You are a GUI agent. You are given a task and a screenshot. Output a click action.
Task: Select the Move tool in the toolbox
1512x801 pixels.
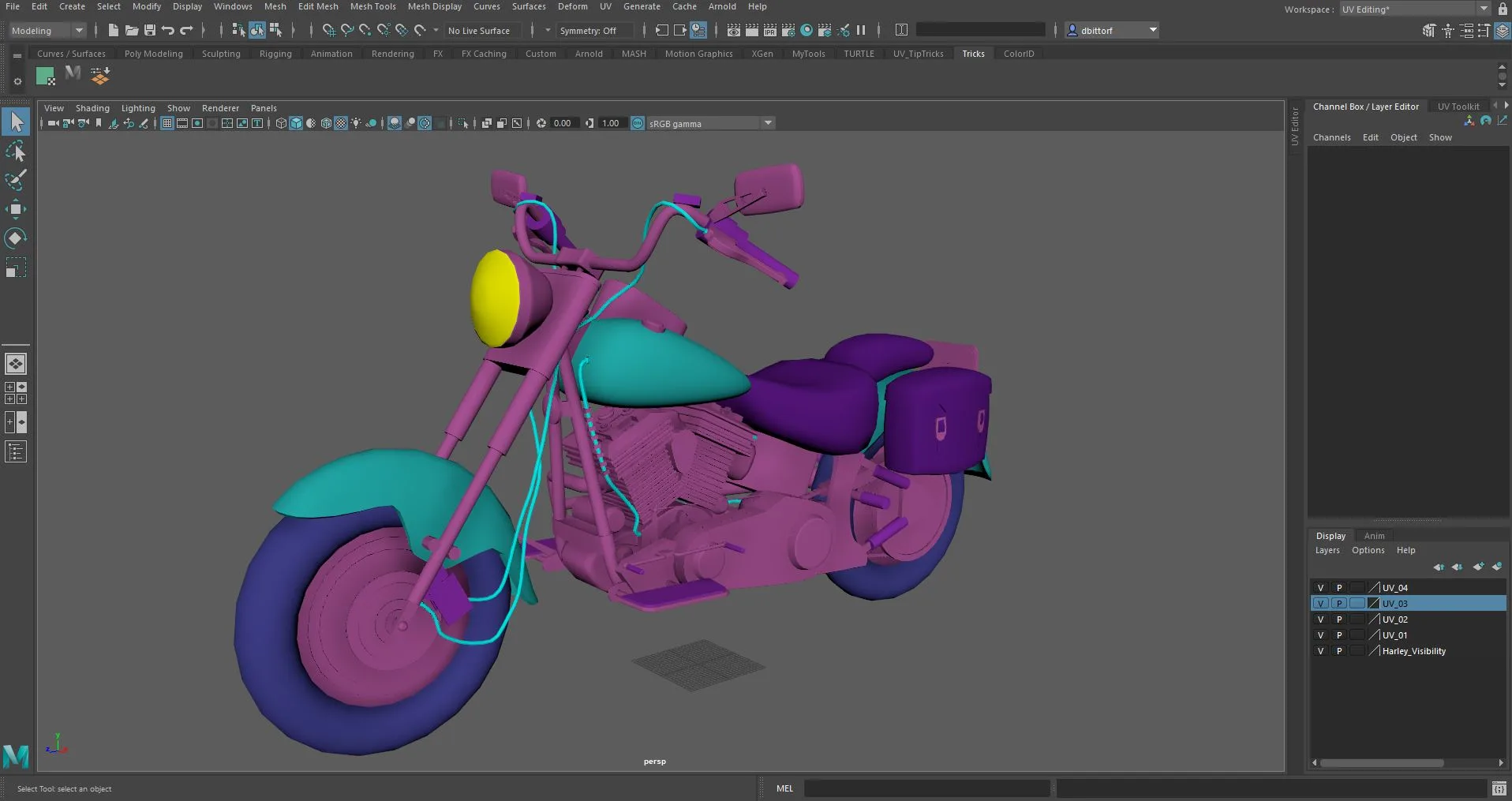pos(16,208)
